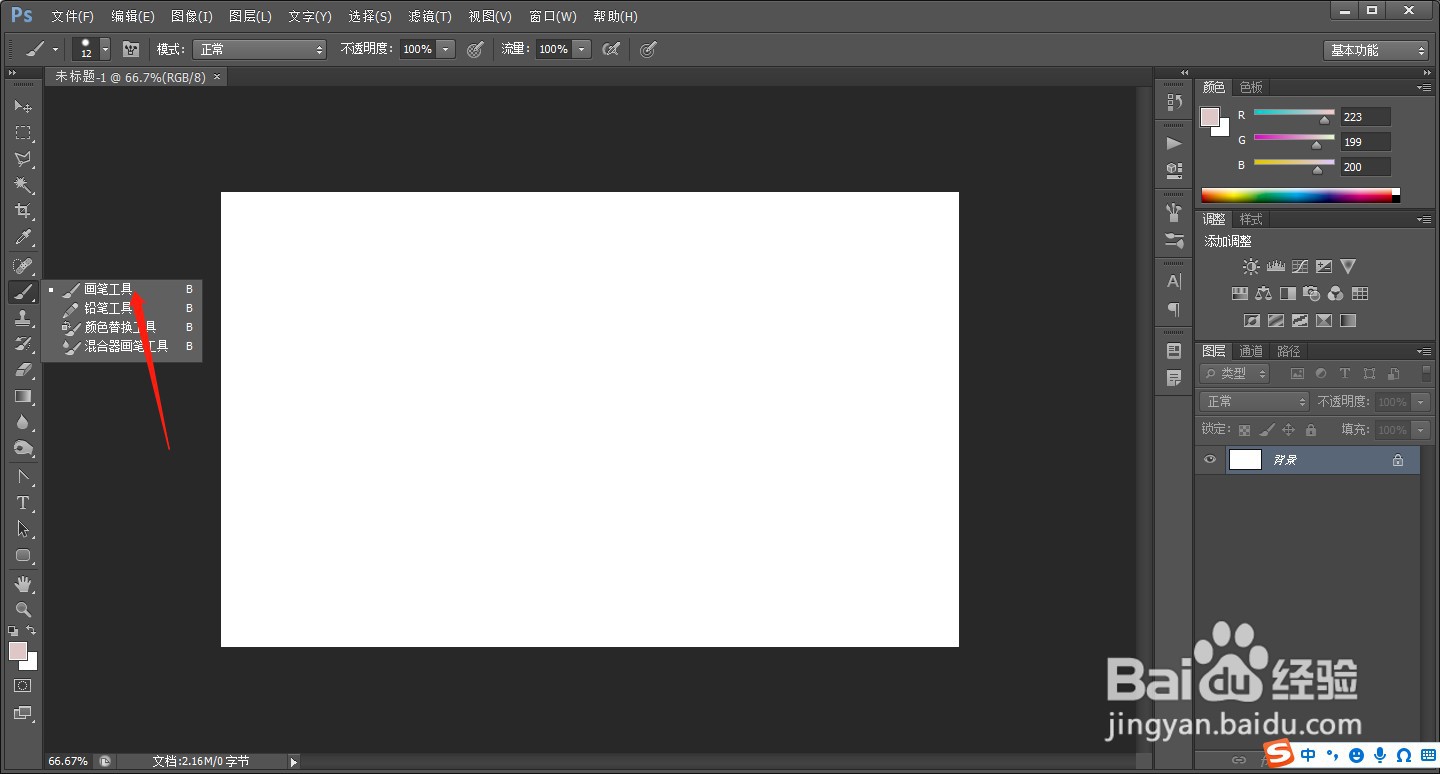
Task: Open the 滤镜(T) menu
Action: 430,17
